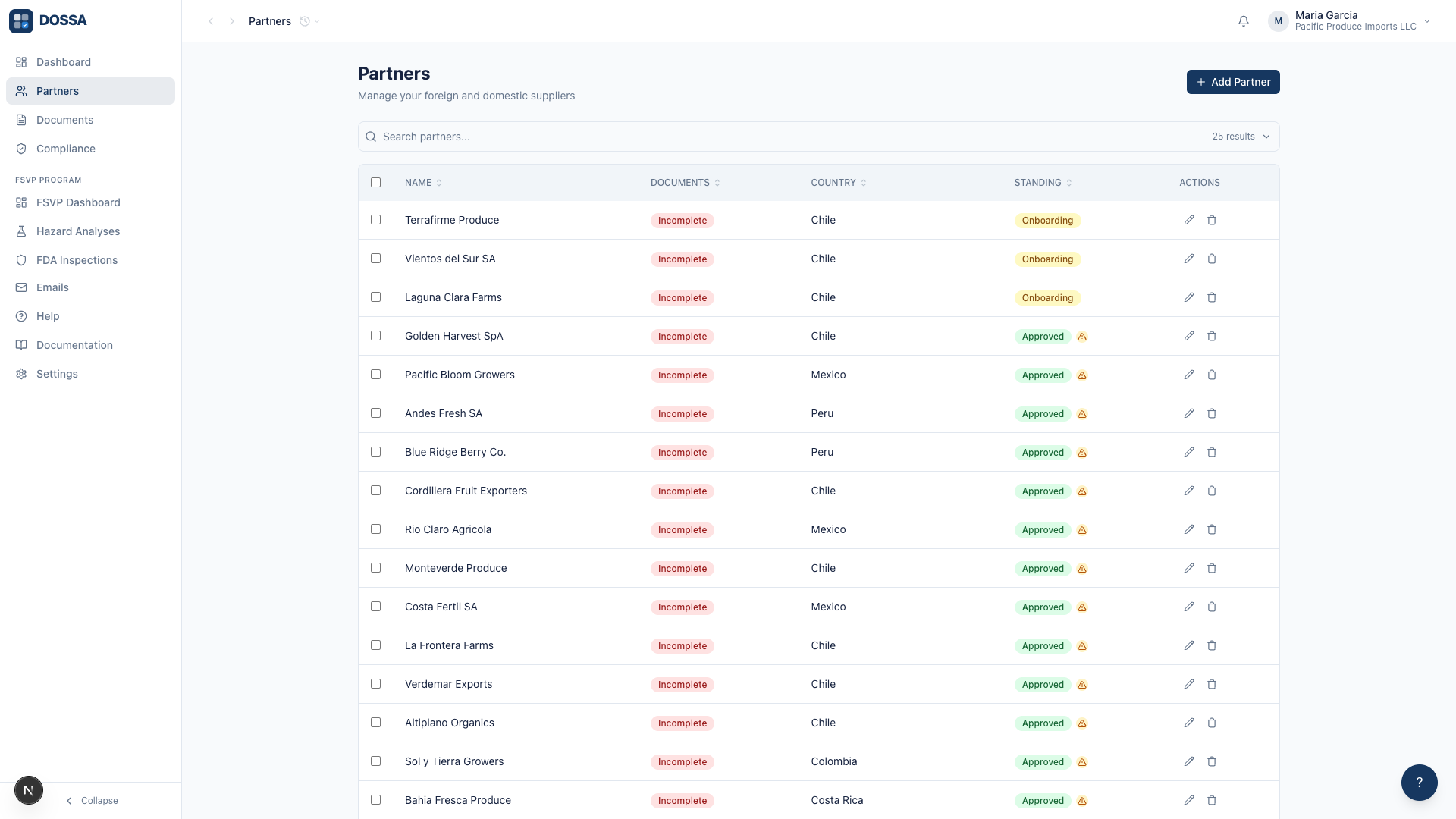1456x819 pixels.
Task: Select Pacific Bloom Growers checkbox
Action: point(375,374)
